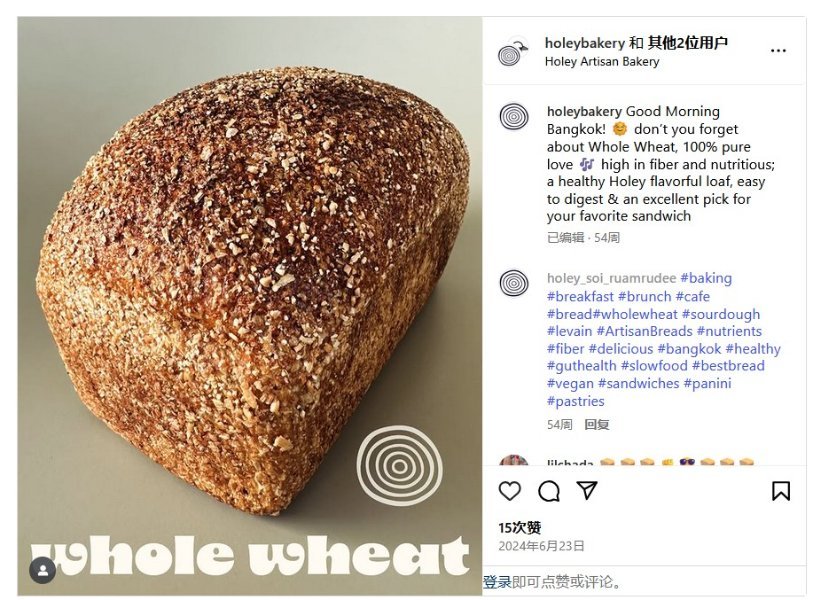Viewport: 813px width, 600px height.
Task: Open the #wholewheat hashtag
Action: [635, 314]
